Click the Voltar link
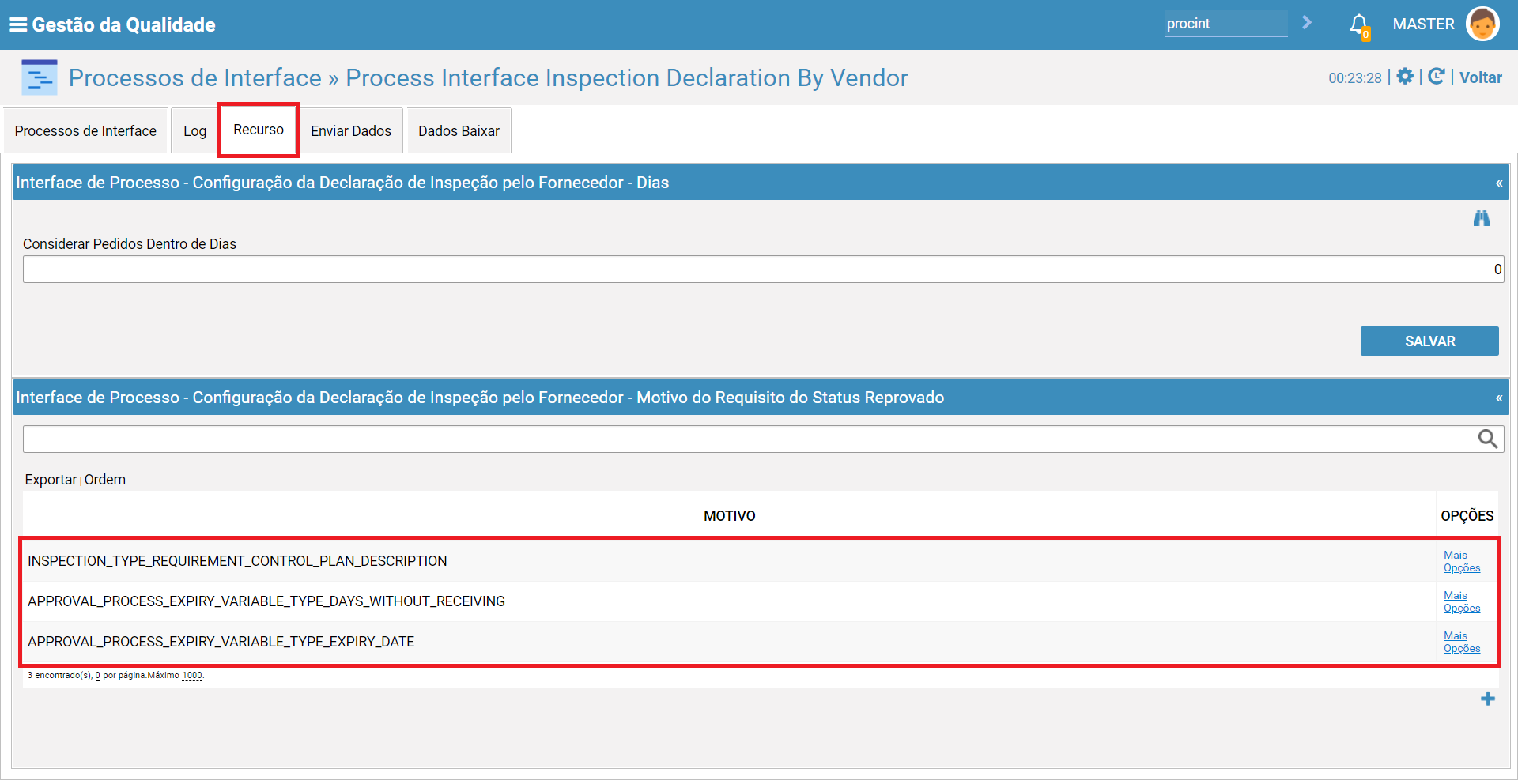 1480,77
